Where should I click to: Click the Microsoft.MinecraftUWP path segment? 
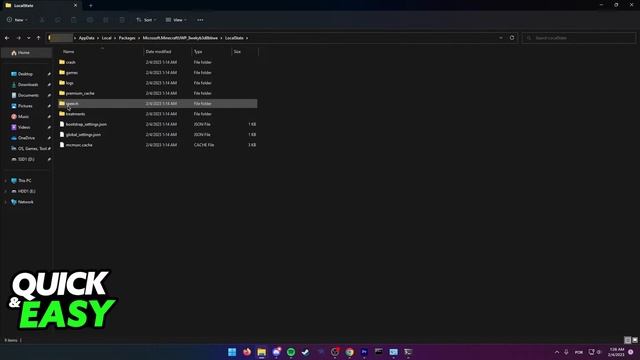[x=180, y=38]
